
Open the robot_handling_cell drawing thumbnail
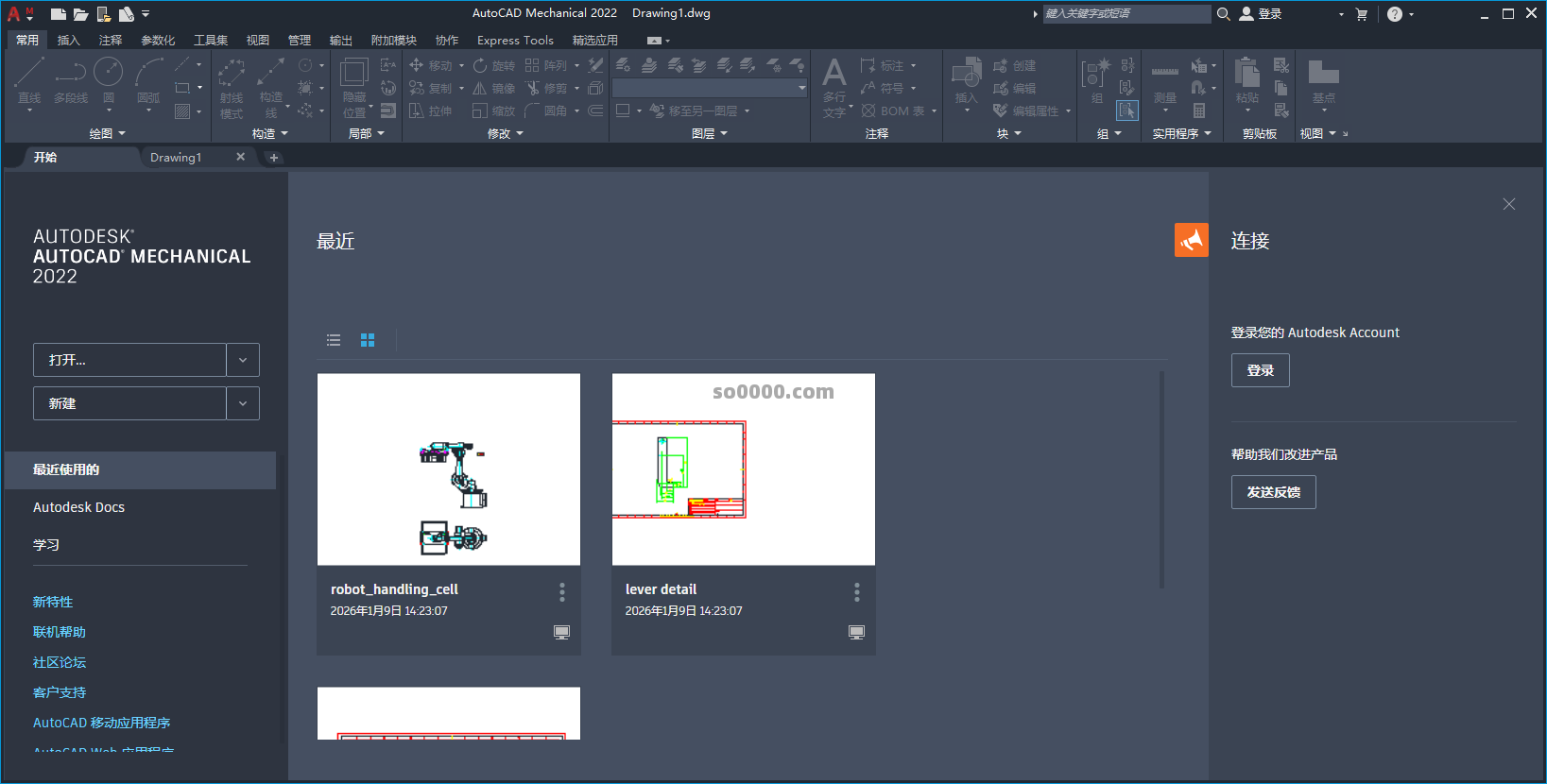449,469
